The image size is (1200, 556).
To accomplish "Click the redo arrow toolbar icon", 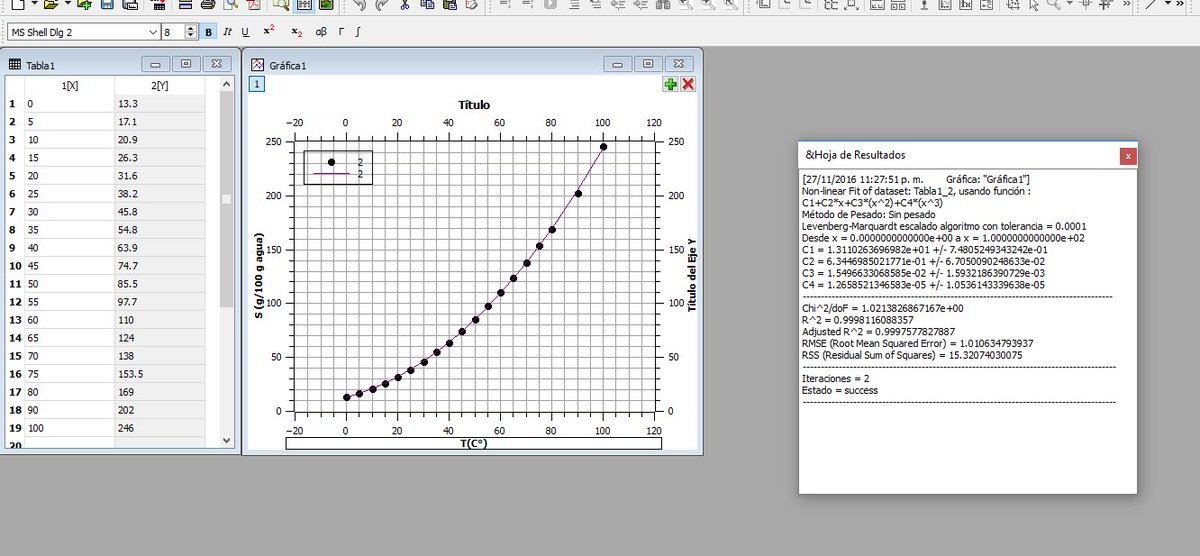I will tap(381, 5).
